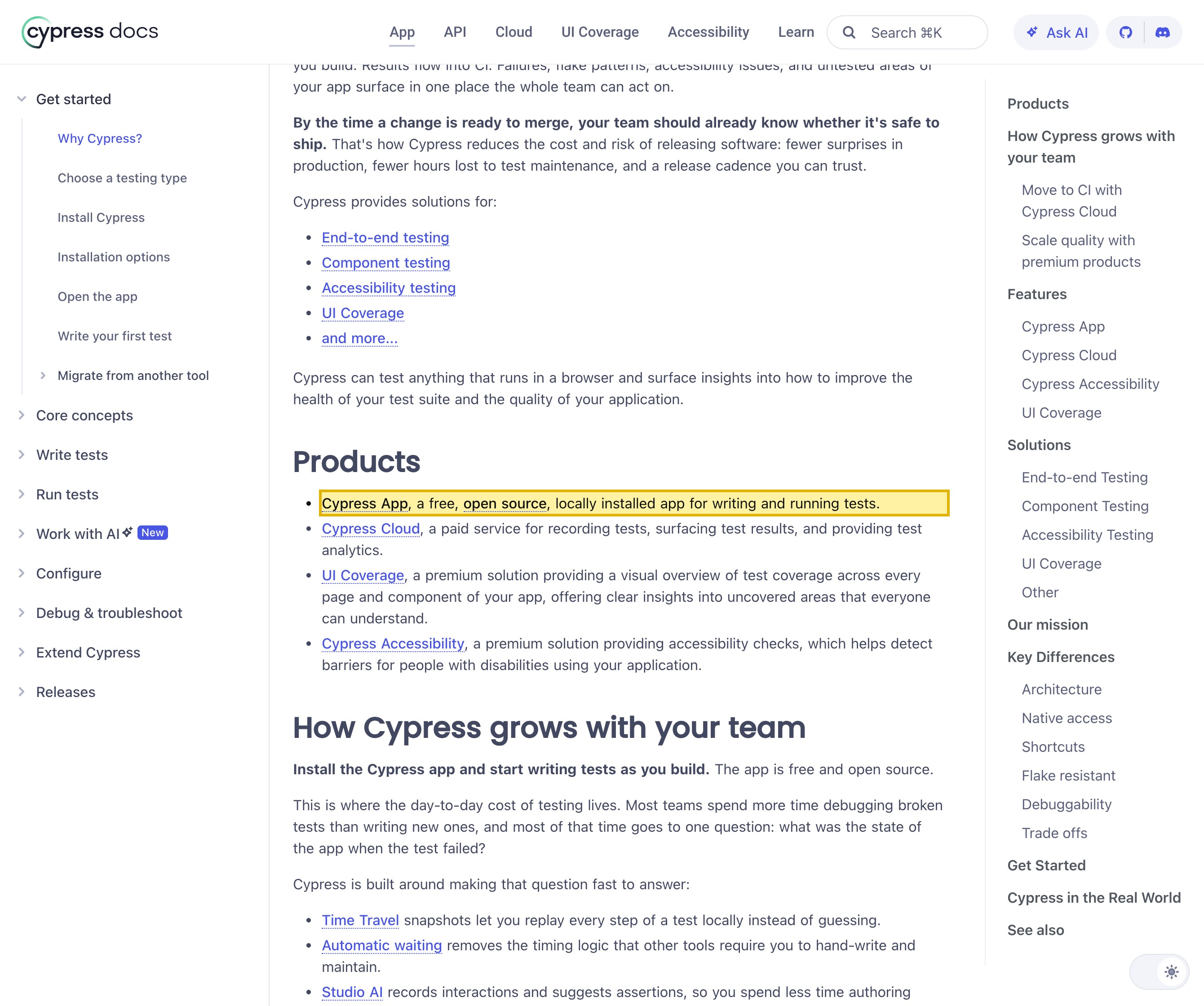Open the Cypress Cloud product link
Screen dimensions: 1204x1006
370,529
